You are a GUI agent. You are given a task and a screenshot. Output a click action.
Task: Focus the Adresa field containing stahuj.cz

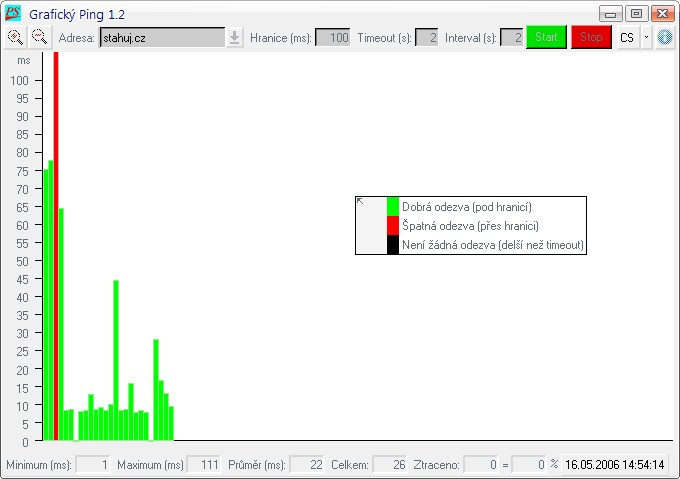click(162, 38)
